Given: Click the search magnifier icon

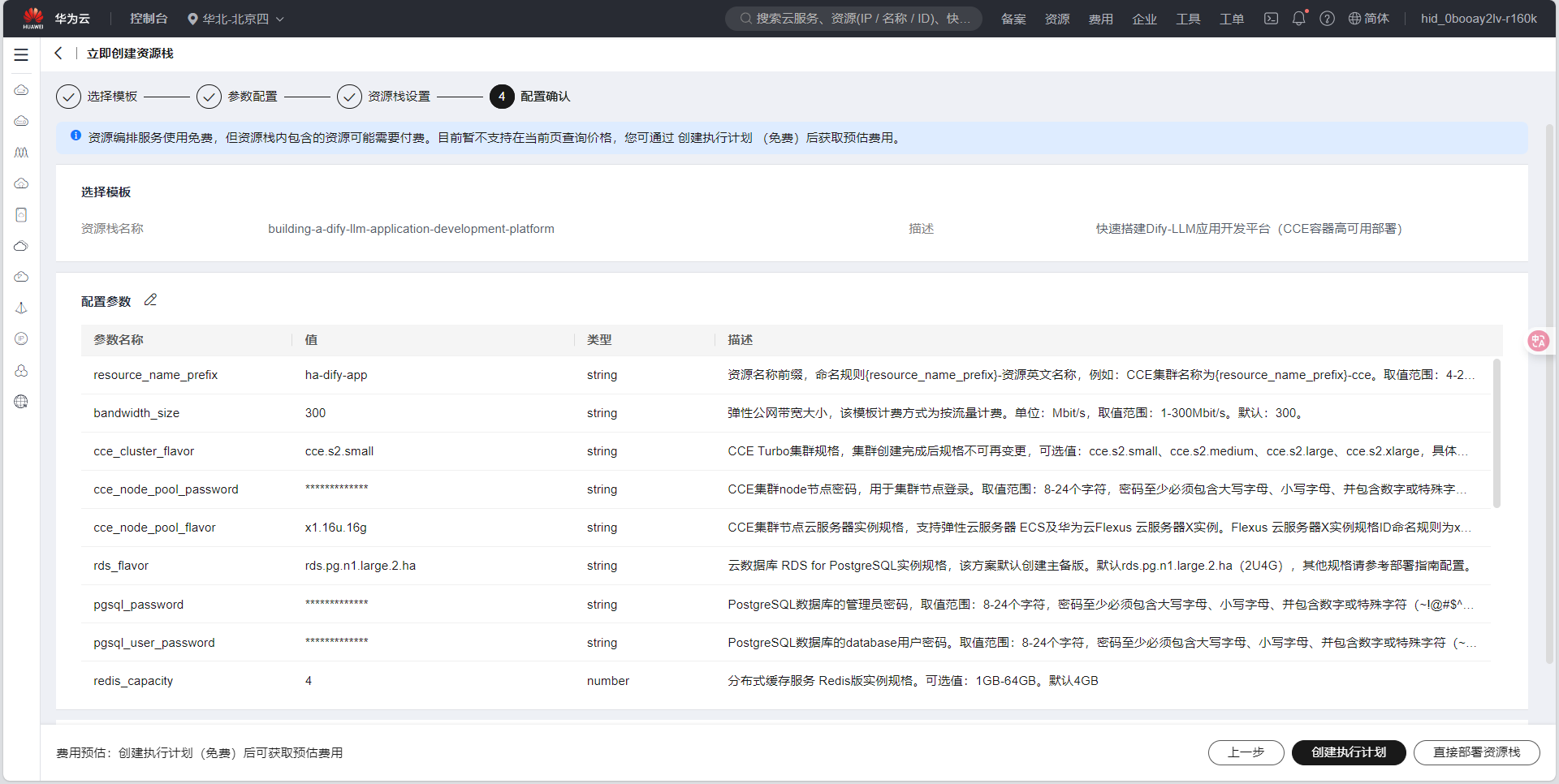Looking at the screenshot, I should point(745,19).
